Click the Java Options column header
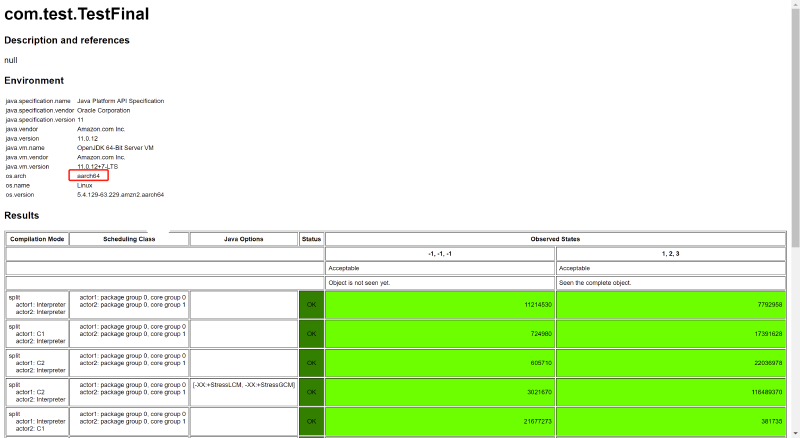800x438 pixels. 243,239
